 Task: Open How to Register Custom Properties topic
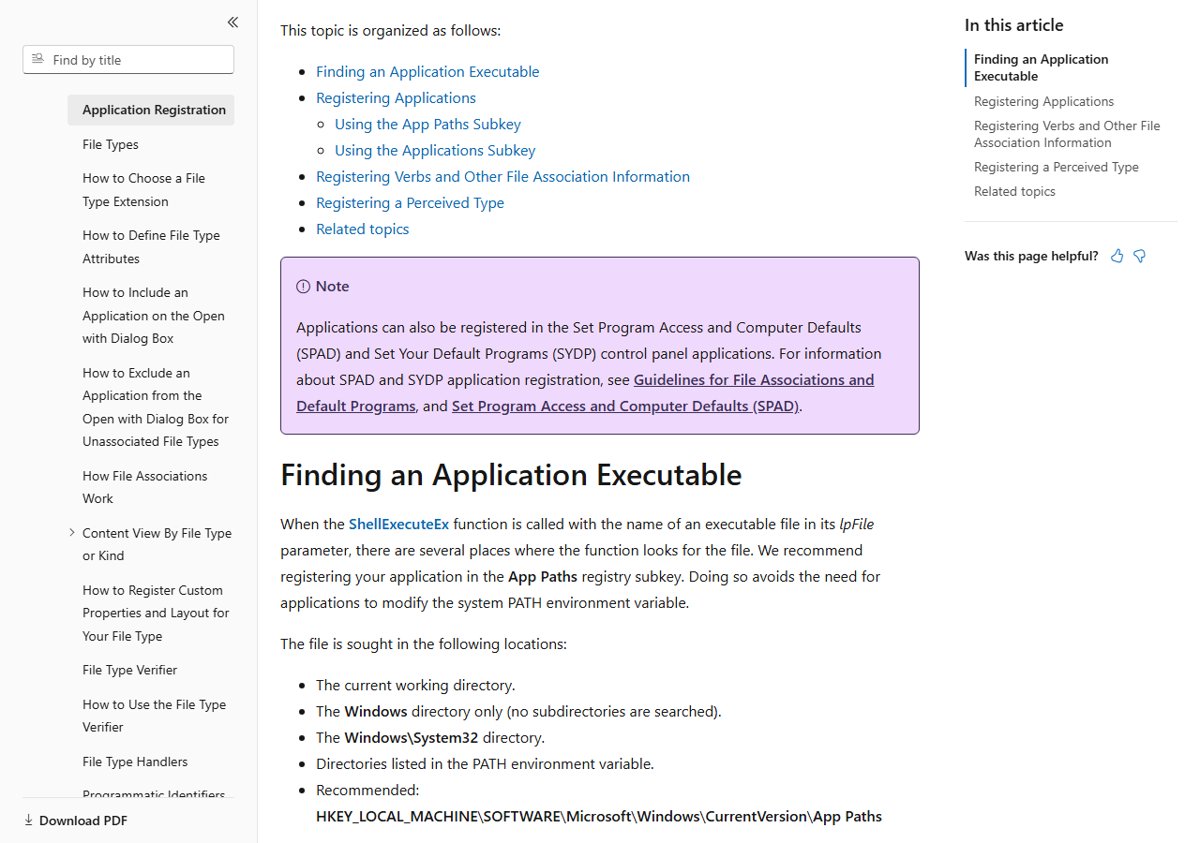[x=156, y=613]
